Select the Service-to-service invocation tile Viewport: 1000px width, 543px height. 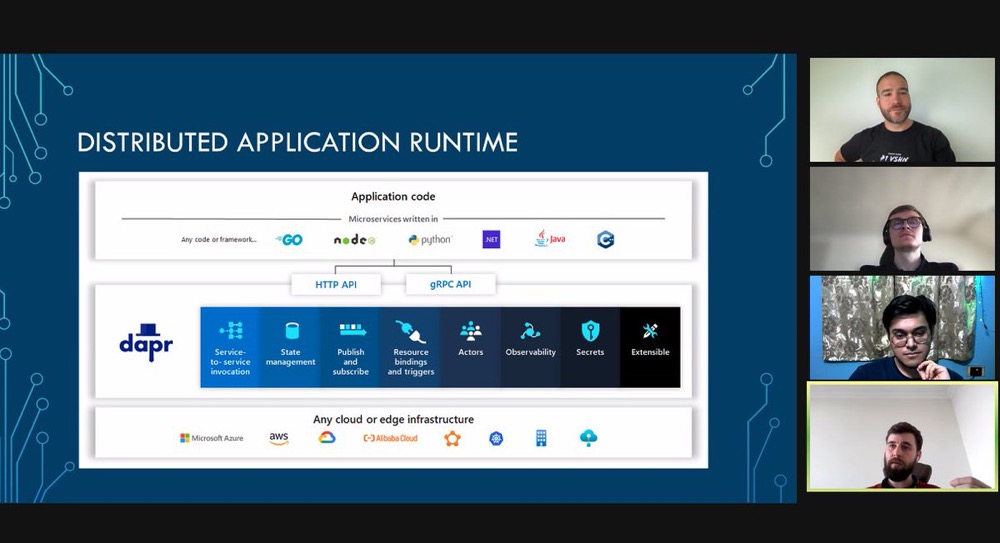pos(230,347)
